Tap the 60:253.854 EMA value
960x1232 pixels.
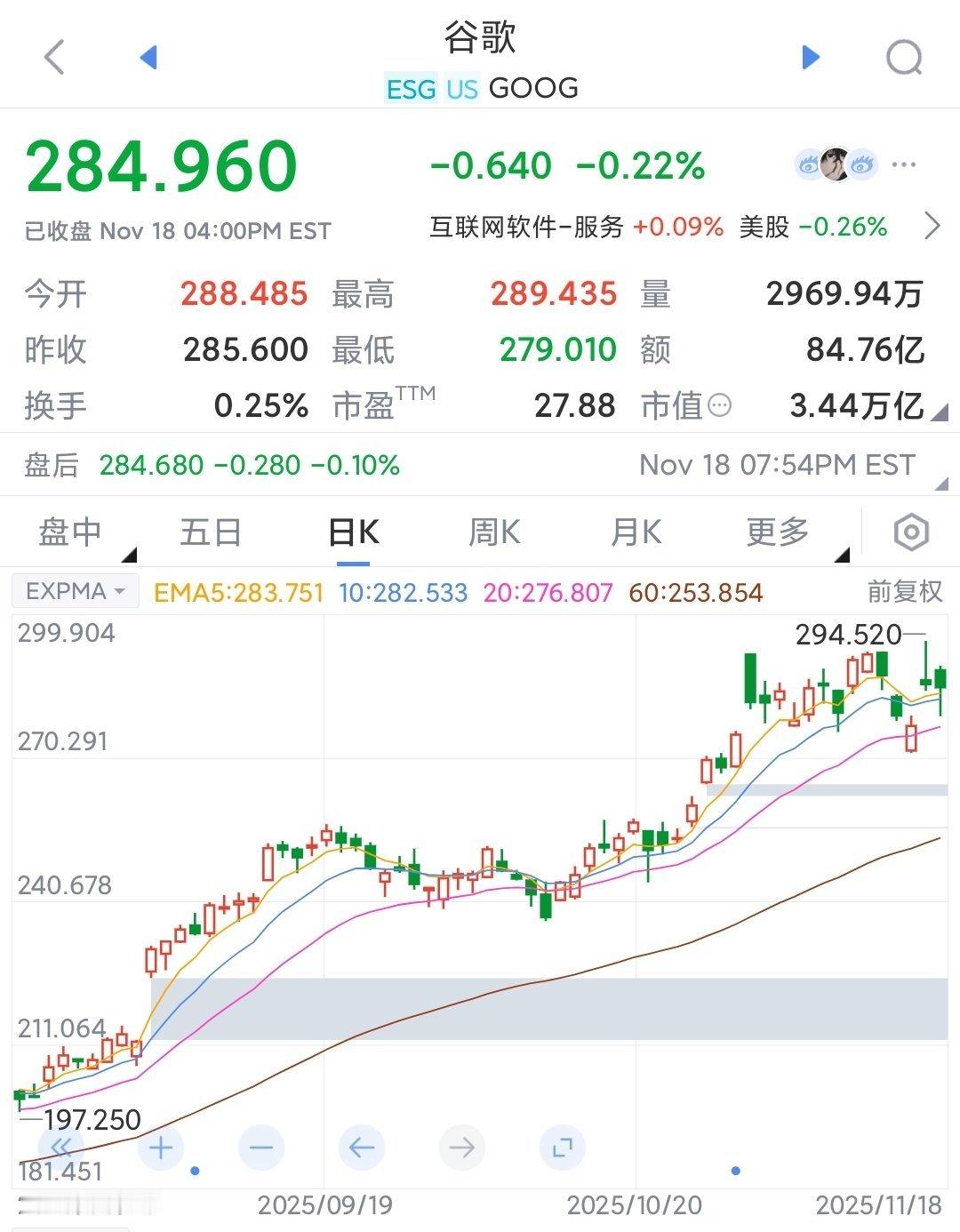pos(695,592)
